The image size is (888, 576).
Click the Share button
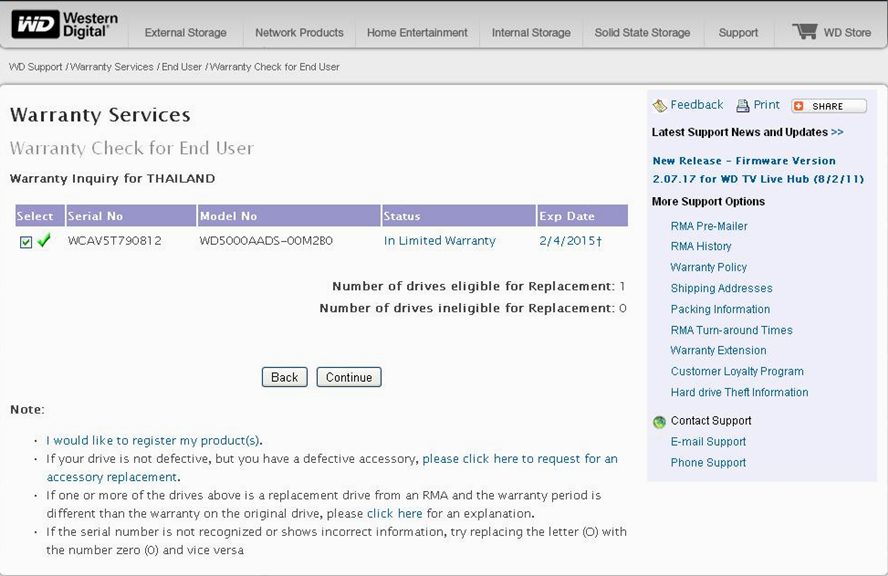coord(828,106)
